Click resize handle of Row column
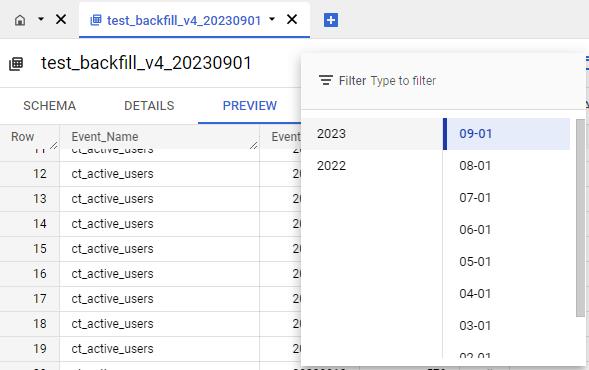Image resolution: width=589 pixels, height=370 pixels. [54, 145]
